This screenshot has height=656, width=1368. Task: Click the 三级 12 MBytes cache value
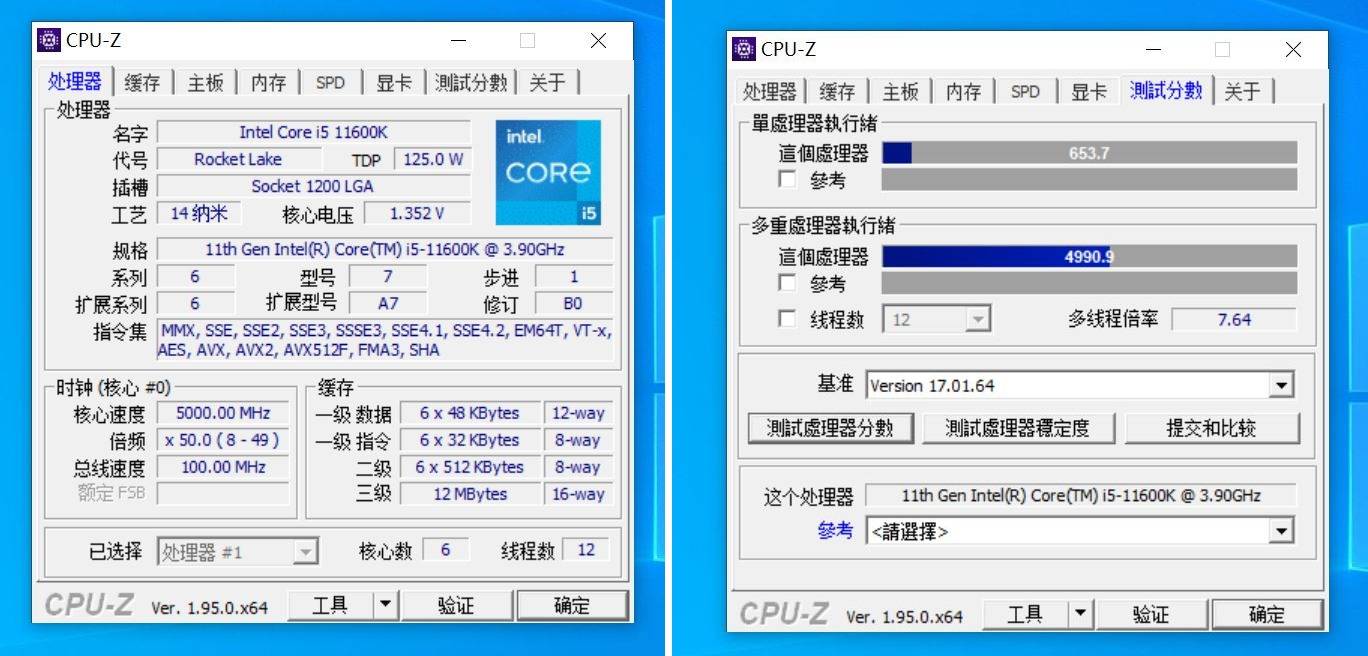pyautogui.click(x=470, y=494)
